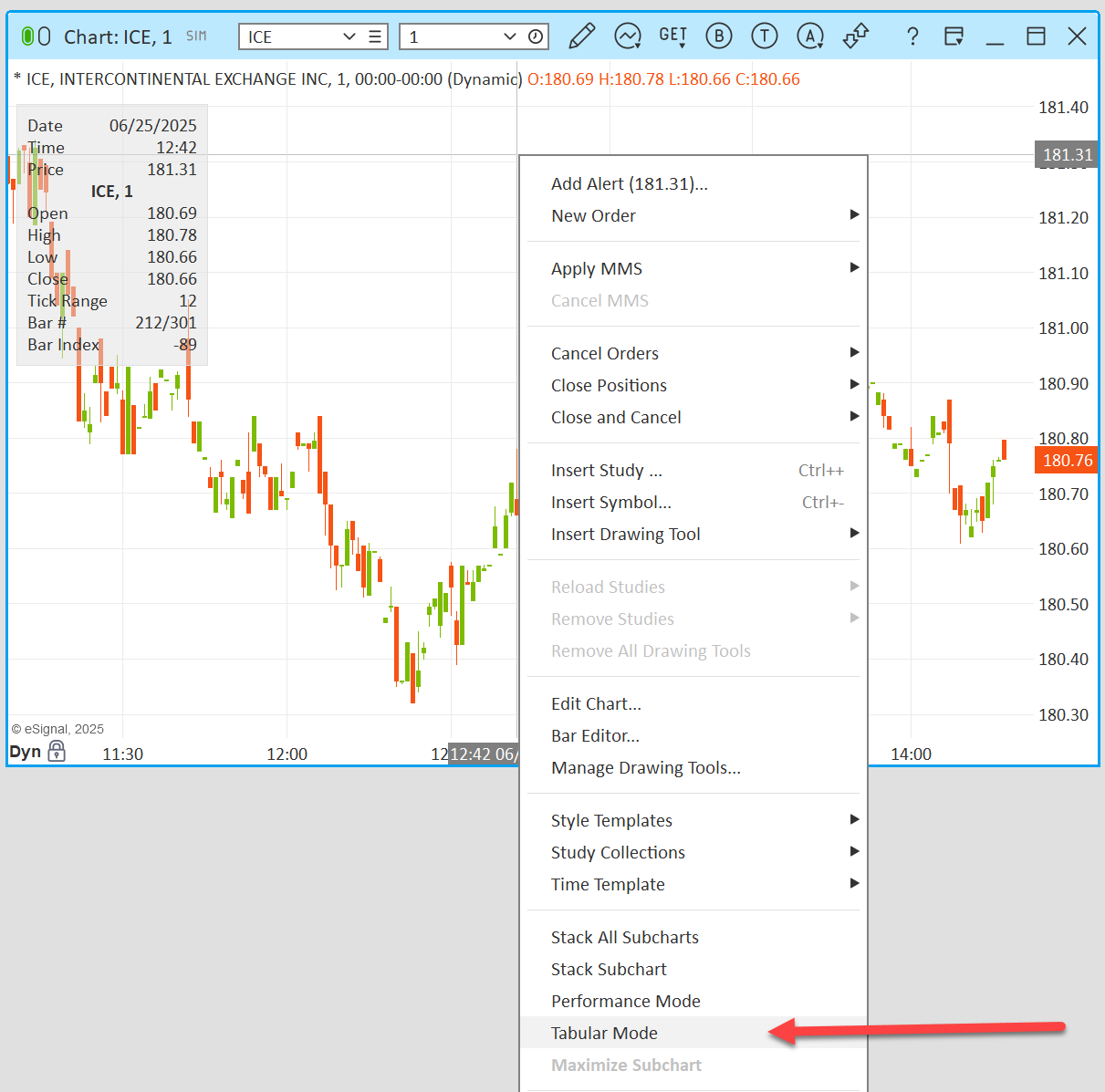
Task: Switch to Tabular Mode
Action: [x=693, y=1034]
